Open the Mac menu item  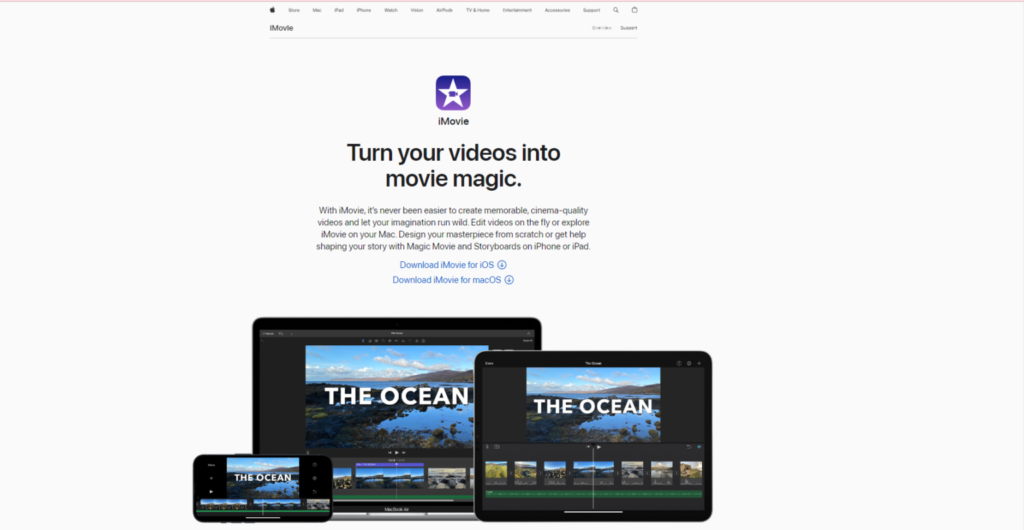pos(317,10)
